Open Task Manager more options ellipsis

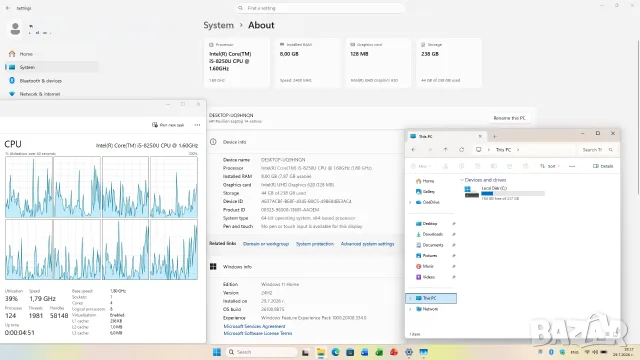198,125
